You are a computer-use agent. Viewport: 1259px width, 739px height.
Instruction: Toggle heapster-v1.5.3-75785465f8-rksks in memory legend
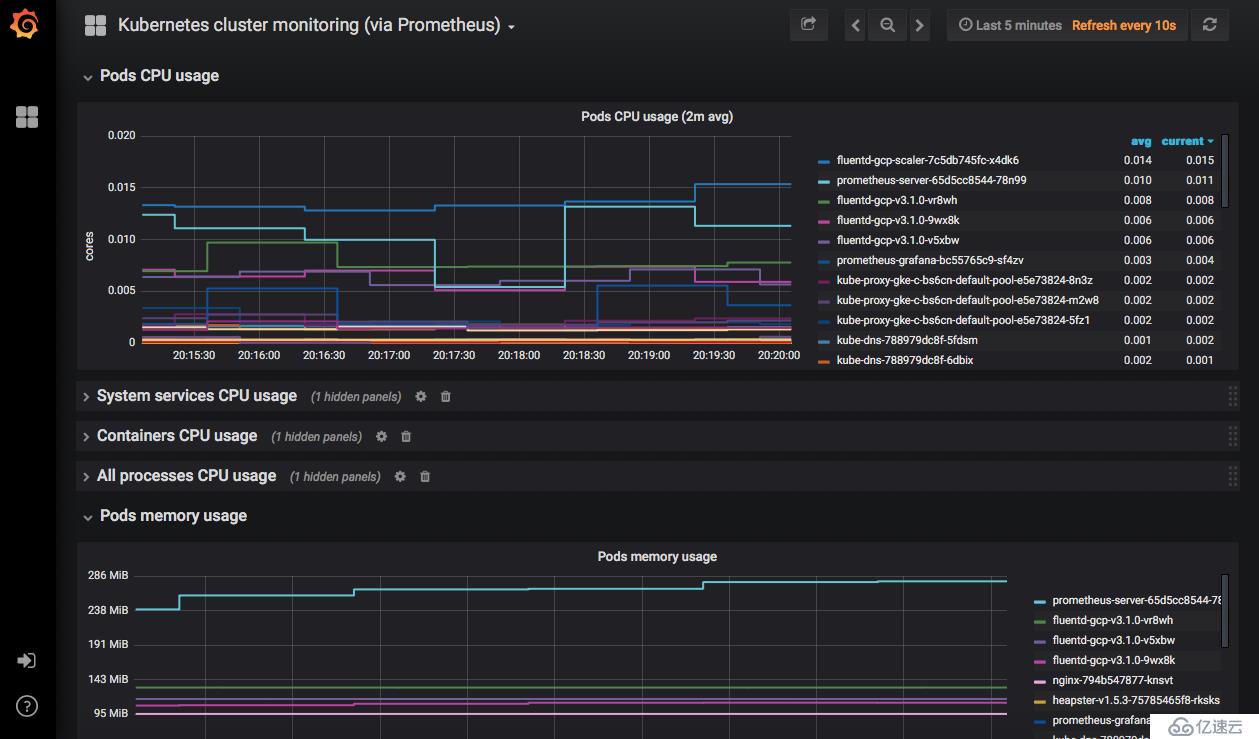(1136, 700)
